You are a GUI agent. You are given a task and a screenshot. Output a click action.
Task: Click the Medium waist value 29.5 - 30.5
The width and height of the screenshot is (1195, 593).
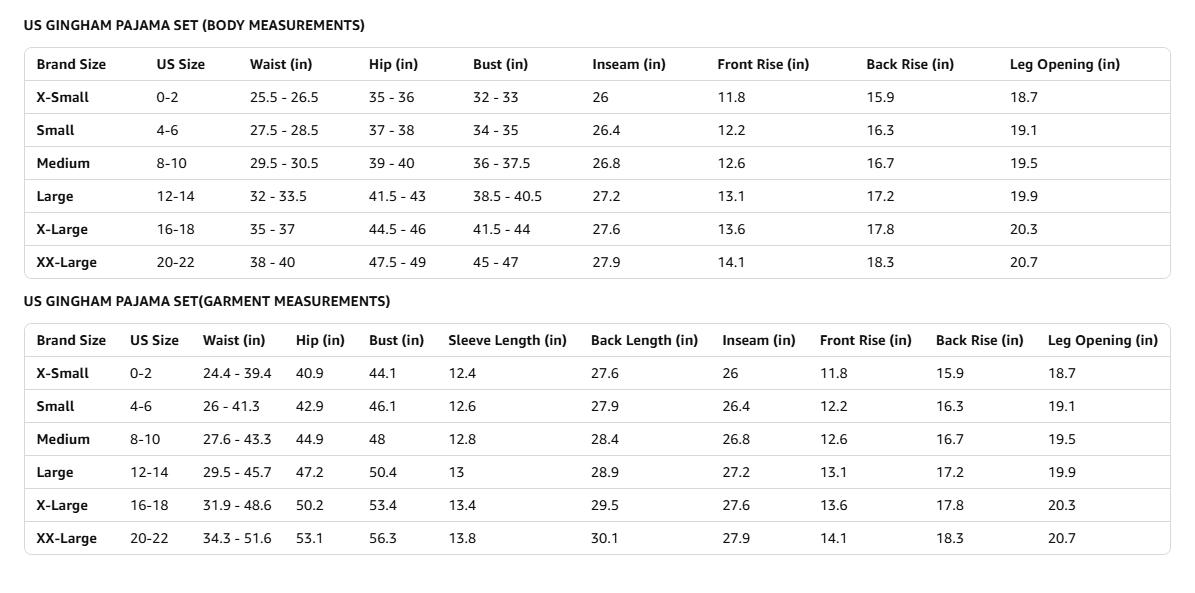(284, 163)
